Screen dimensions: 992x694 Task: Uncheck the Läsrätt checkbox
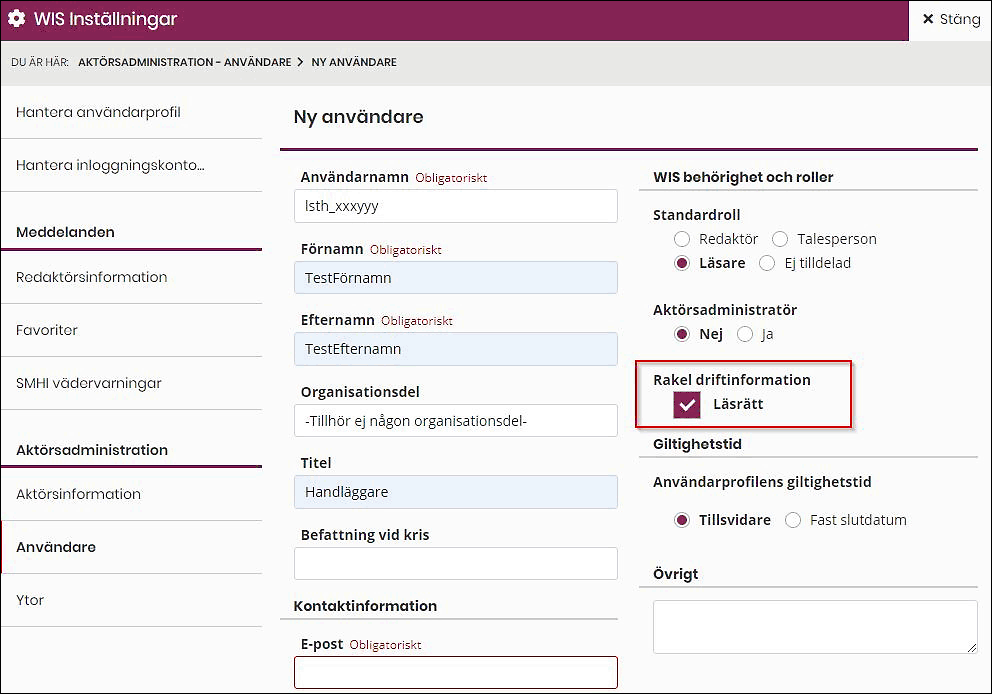coord(687,404)
